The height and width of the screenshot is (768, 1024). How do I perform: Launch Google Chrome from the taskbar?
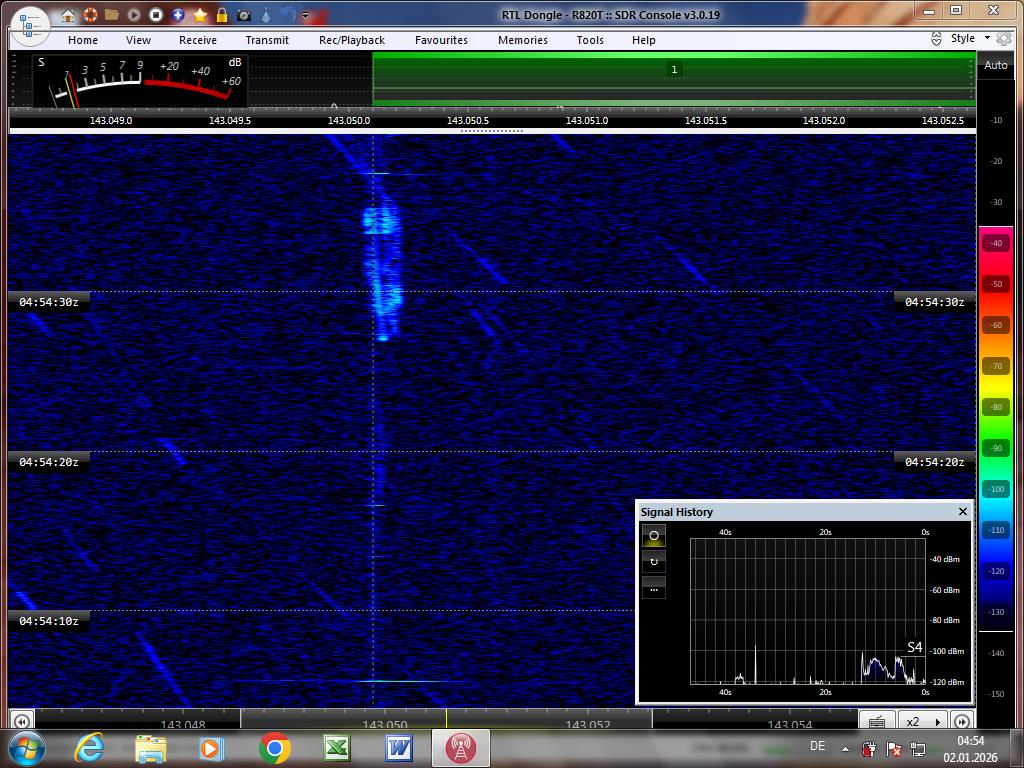pyautogui.click(x=274, y=748)
